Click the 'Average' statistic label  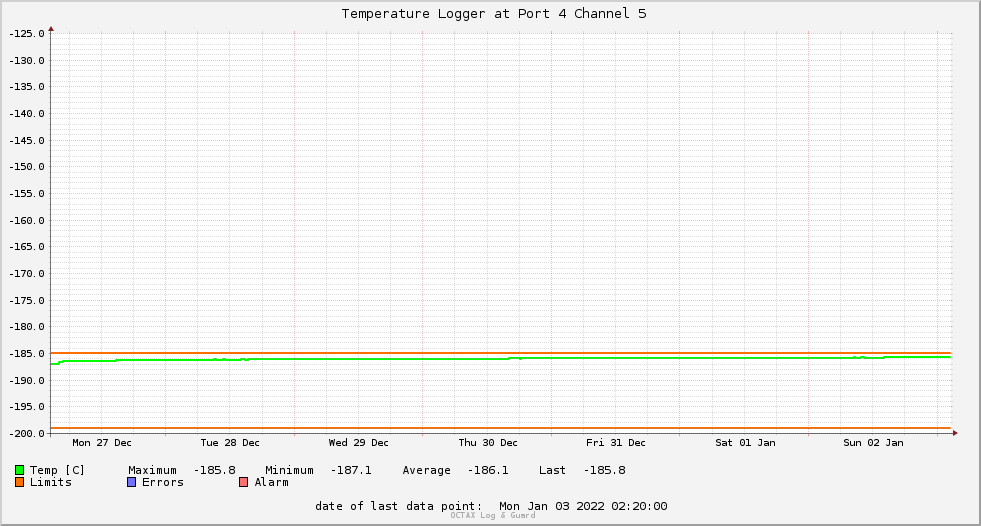426,470
